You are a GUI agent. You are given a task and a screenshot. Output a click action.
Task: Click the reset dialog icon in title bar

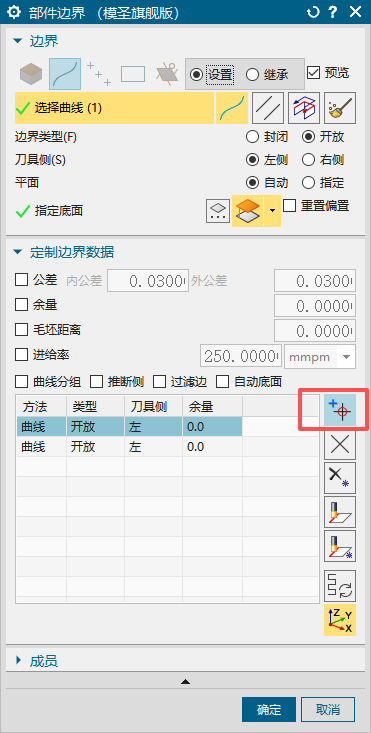point(313,12)
